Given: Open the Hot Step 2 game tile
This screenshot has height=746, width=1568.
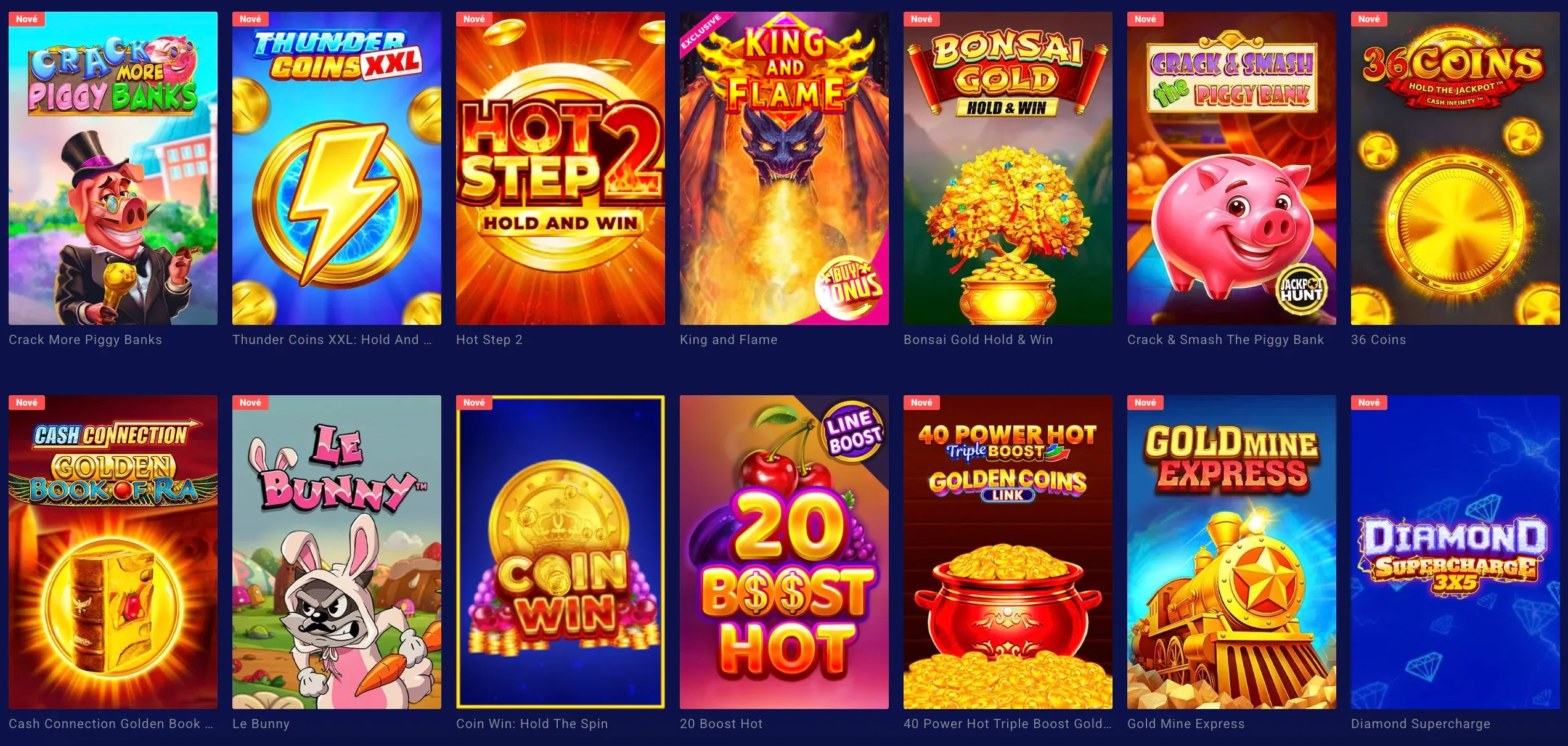Looking at the screenshot, I should point(560,168).
